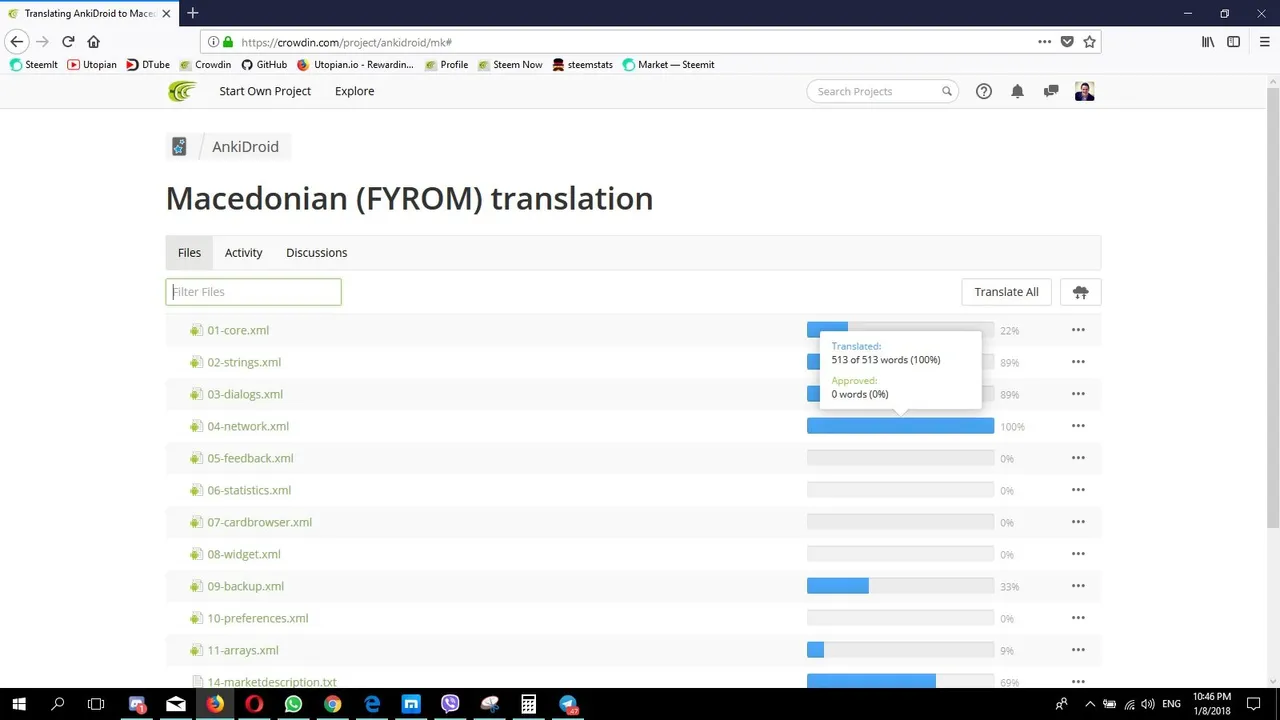Save page to Pocket icon
Viewport: 1280px width, 720px height.
pyautogui.click(x=1067, y=42)
